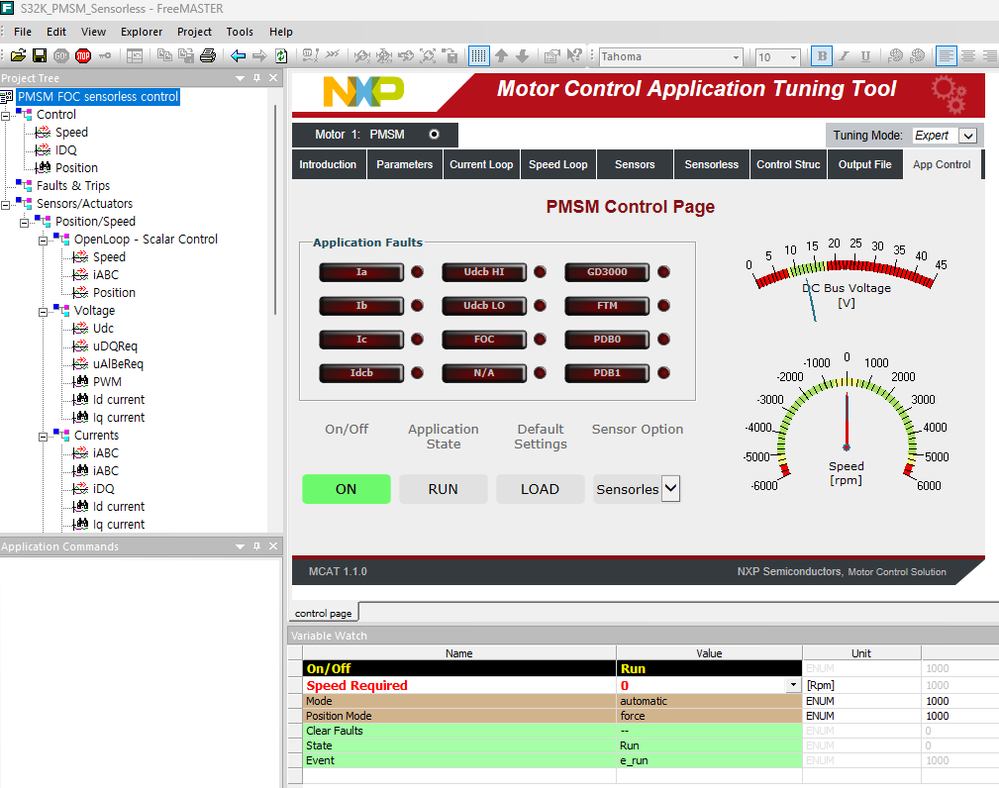Toggle the green ON application switch
The height and width of the screenshot is (788, 999).
point(346,489)
